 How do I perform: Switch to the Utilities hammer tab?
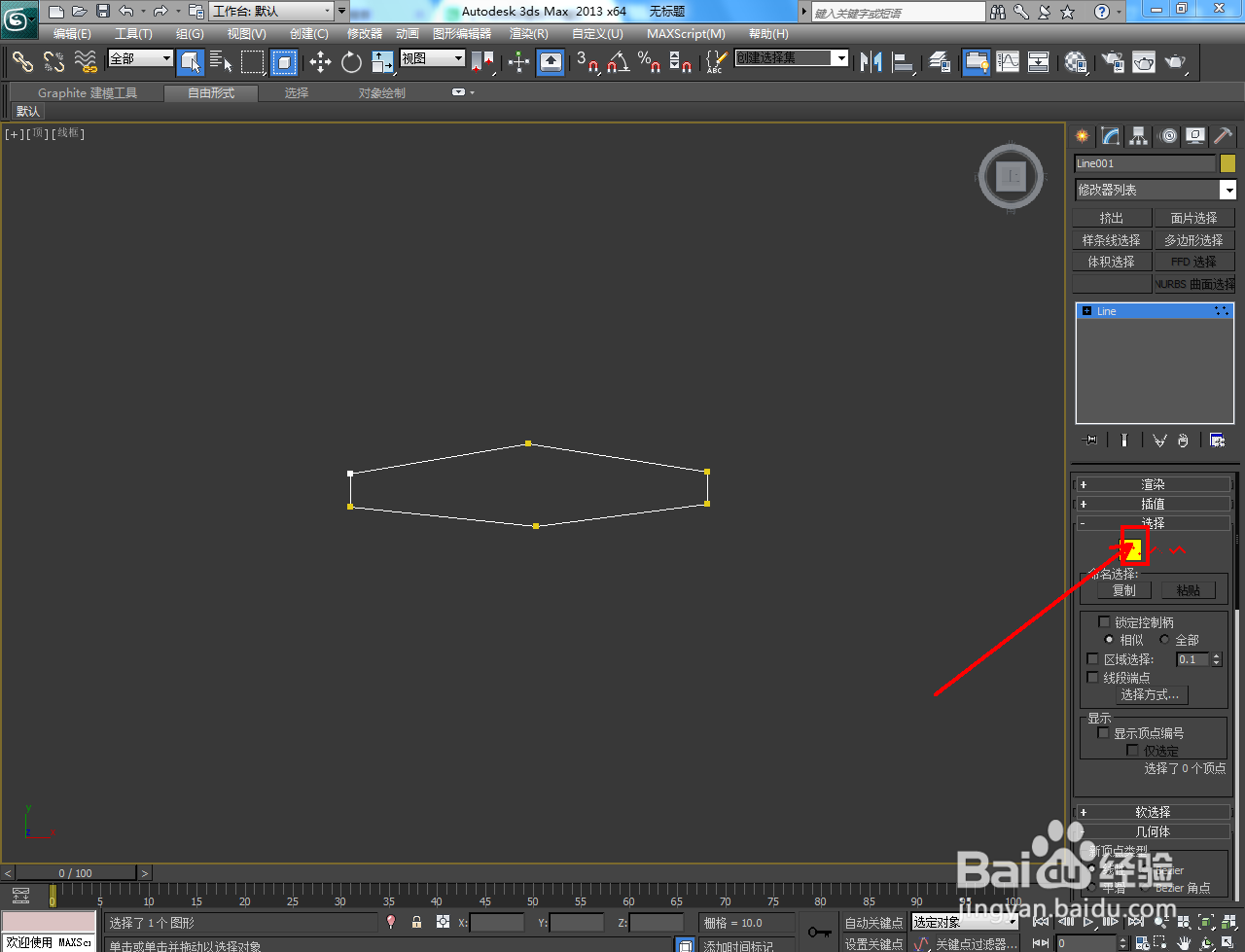click(1224, 136)
